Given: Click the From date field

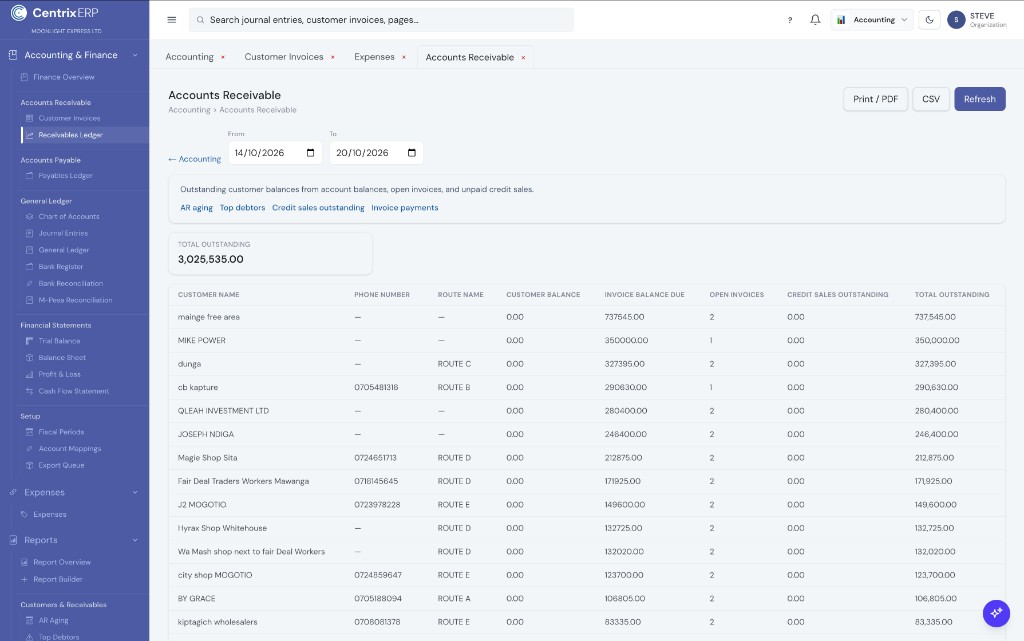Looking at the screenshot, I should 275,153.
